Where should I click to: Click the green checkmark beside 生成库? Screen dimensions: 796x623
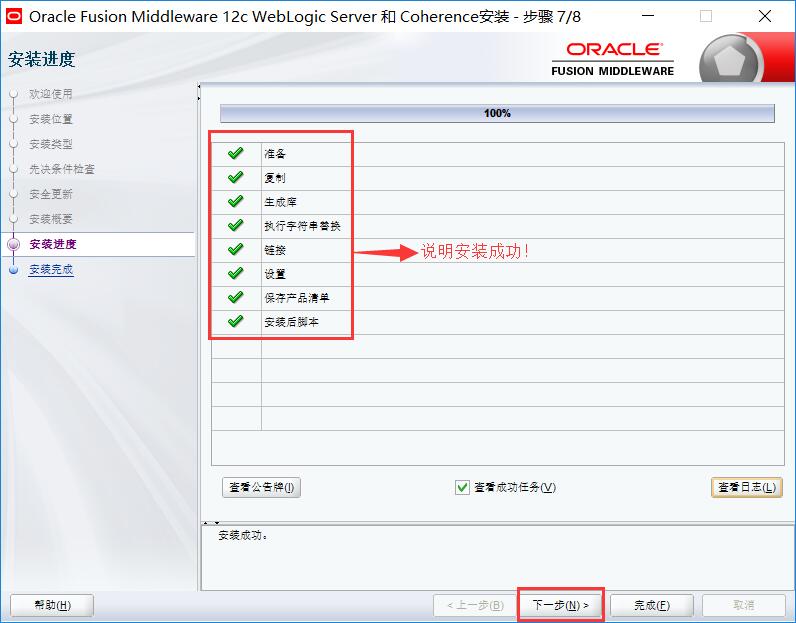(x=236, y=201)
